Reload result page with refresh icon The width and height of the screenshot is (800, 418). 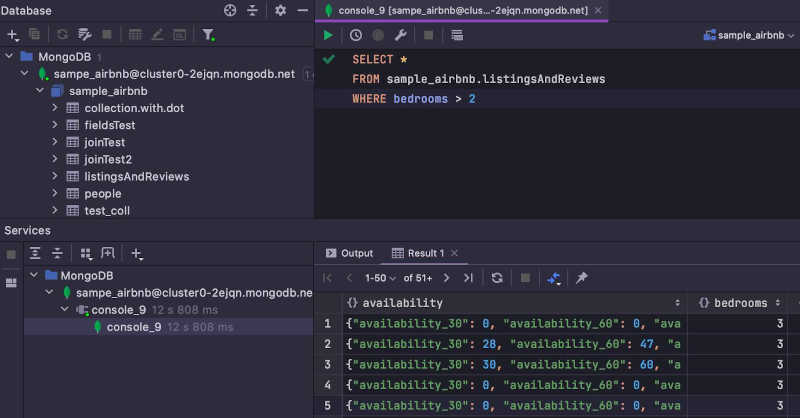(497, 278)
